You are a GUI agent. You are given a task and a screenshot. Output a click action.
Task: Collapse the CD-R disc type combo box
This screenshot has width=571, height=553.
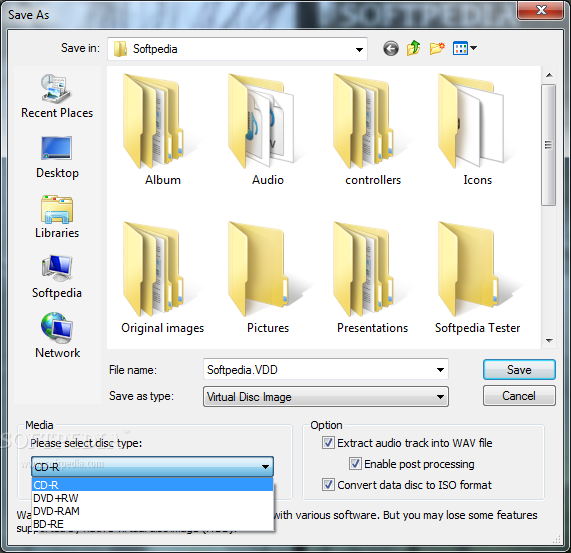coord(152,466)
